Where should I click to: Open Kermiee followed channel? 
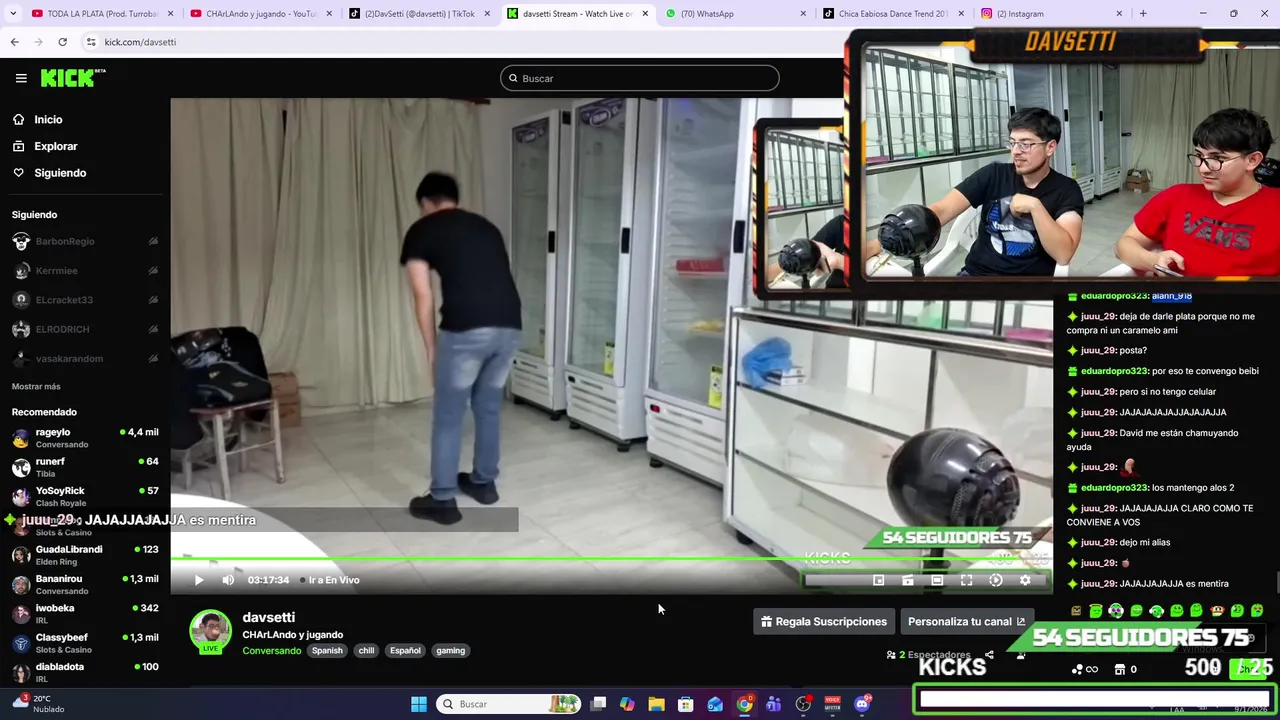click(84, 271)
